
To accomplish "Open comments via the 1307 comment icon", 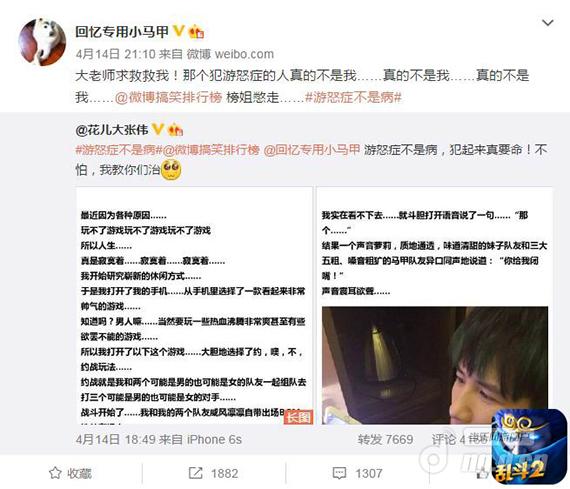I will [x=358, y=473].
